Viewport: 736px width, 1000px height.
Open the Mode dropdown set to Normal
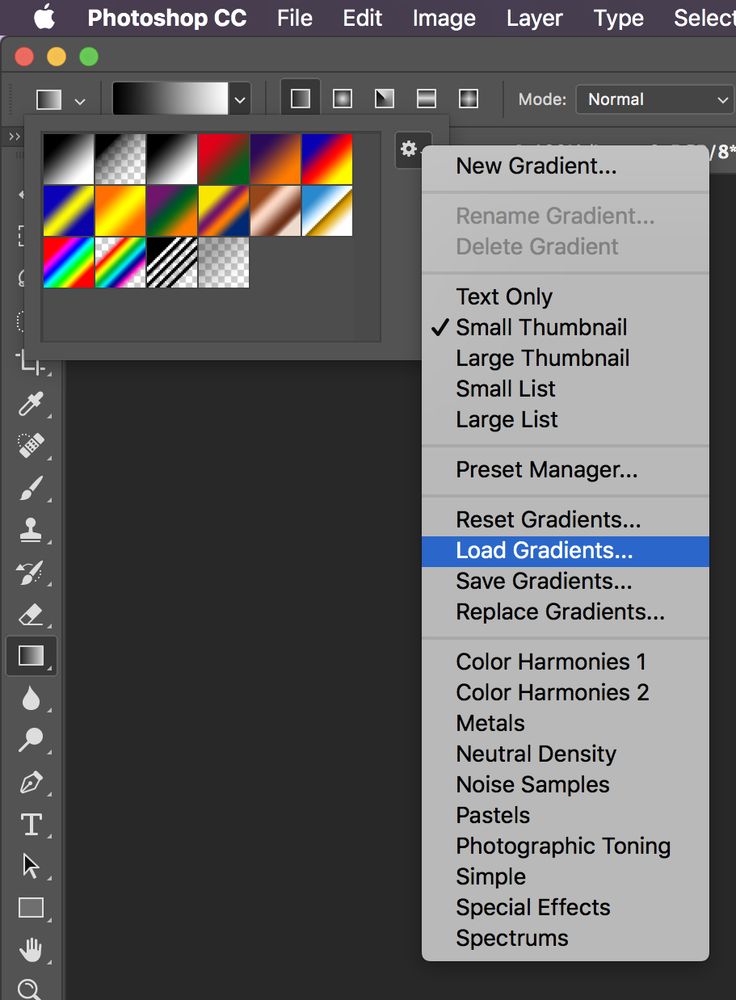654,99
